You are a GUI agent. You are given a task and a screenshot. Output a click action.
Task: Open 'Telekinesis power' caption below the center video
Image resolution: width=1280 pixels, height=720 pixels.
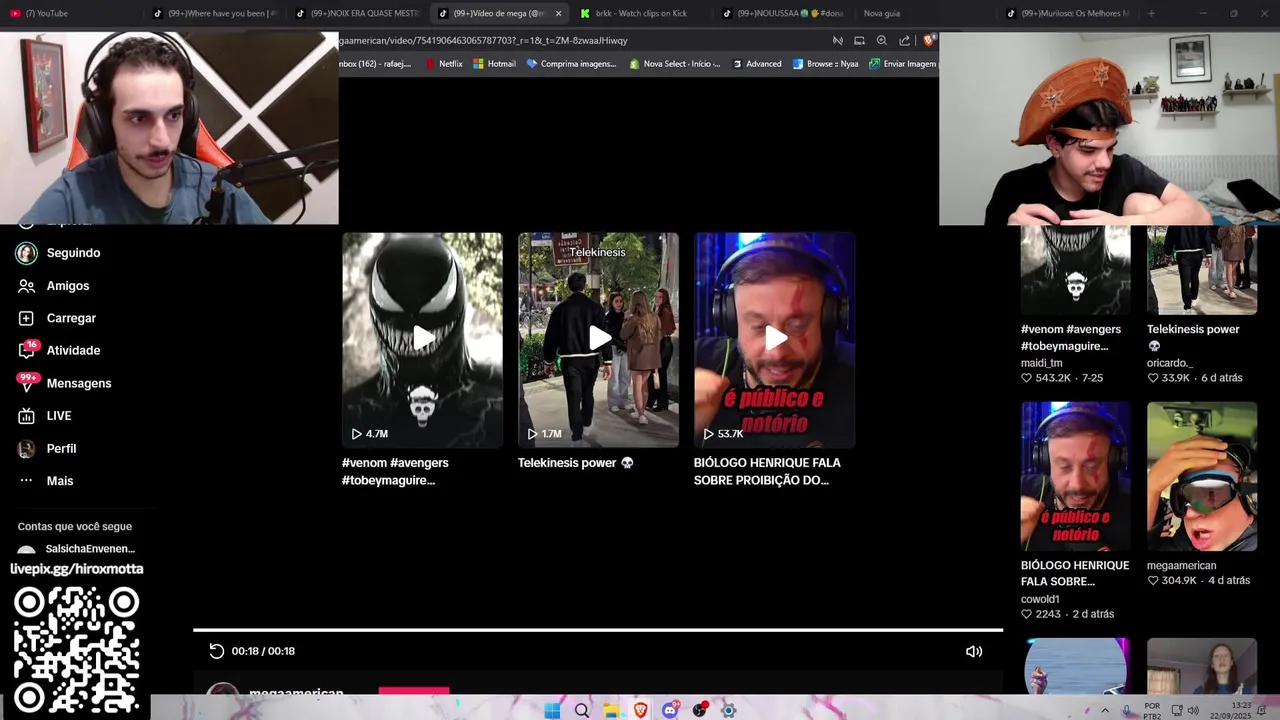(576, 463)
